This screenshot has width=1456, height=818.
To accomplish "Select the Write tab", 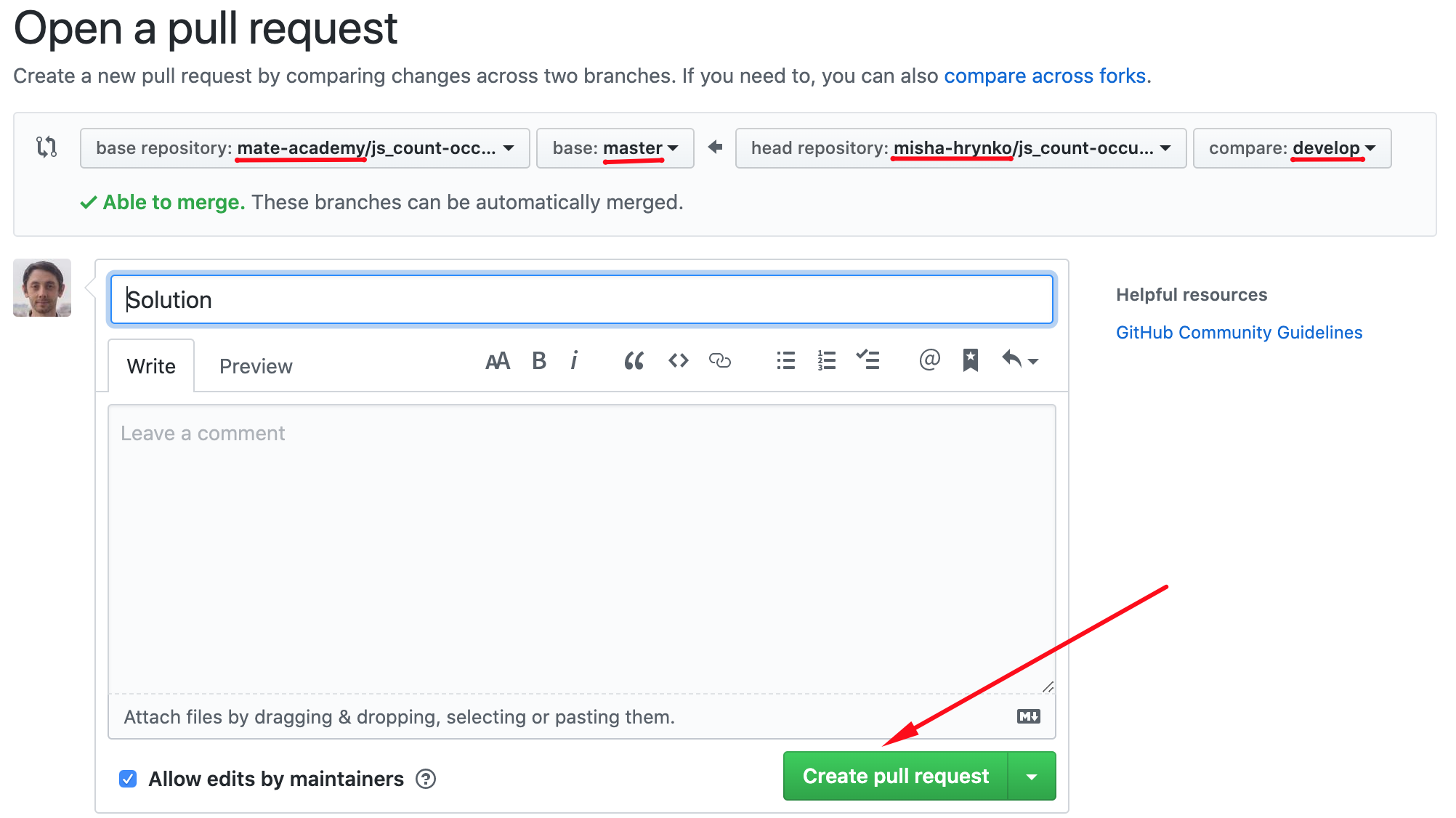I will coord(151,366).
